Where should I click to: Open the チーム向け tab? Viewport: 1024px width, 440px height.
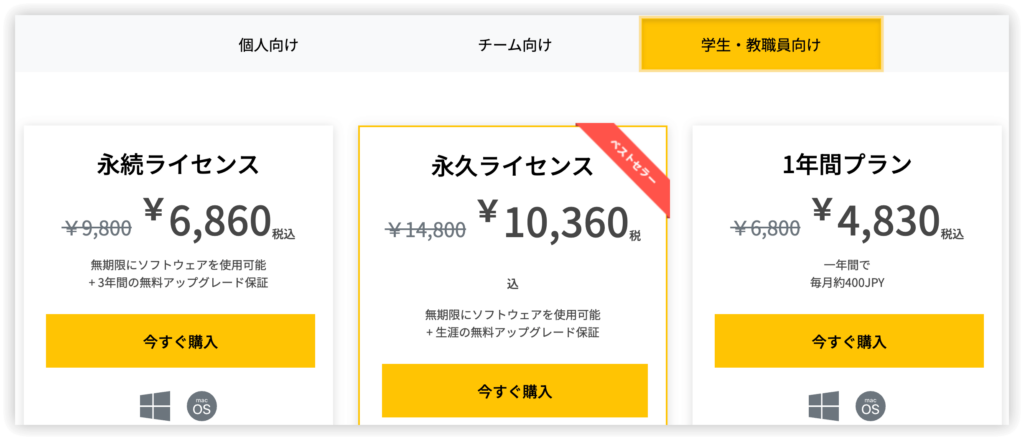click(515, 45)
